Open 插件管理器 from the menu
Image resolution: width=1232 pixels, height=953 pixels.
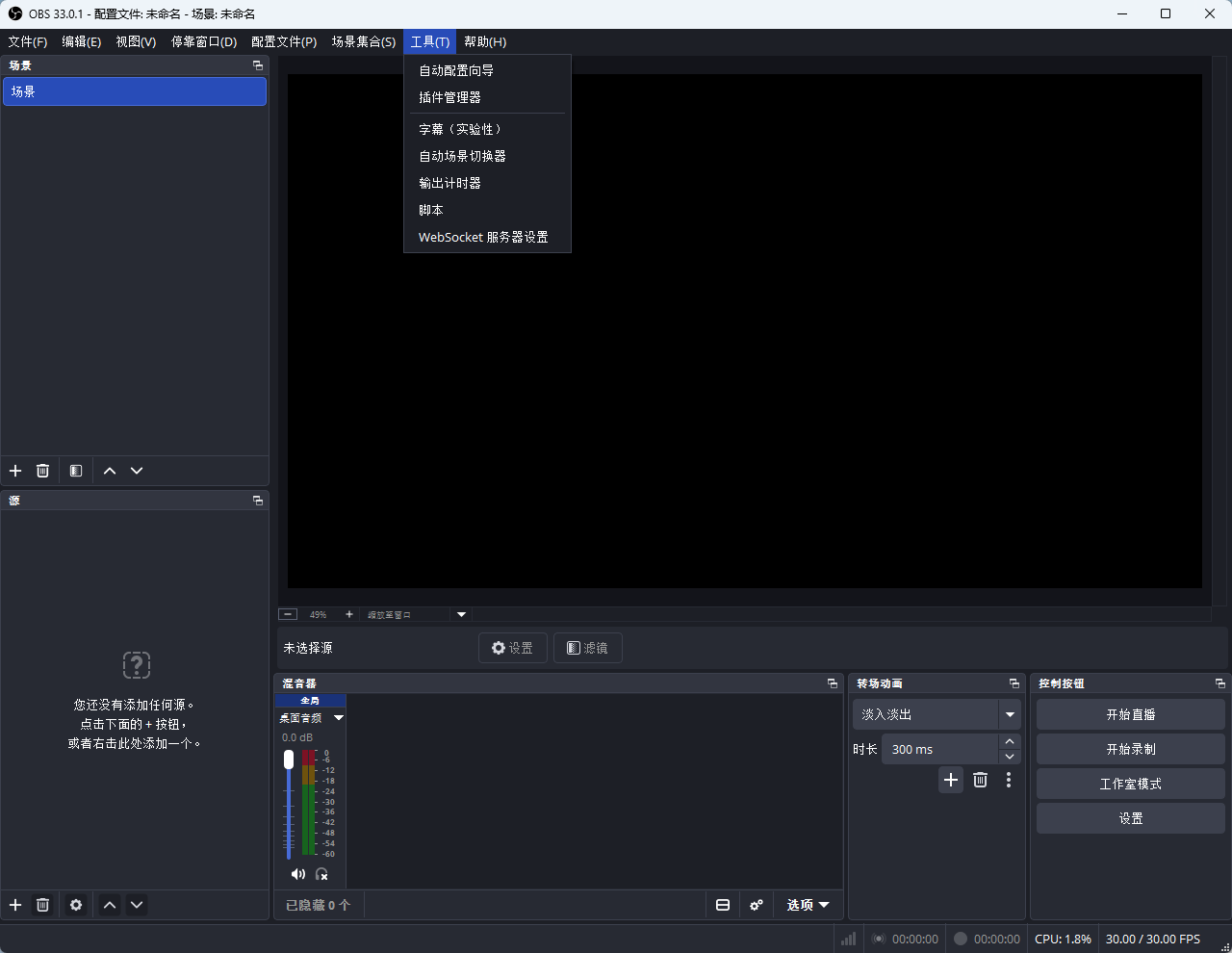point(487,97)
